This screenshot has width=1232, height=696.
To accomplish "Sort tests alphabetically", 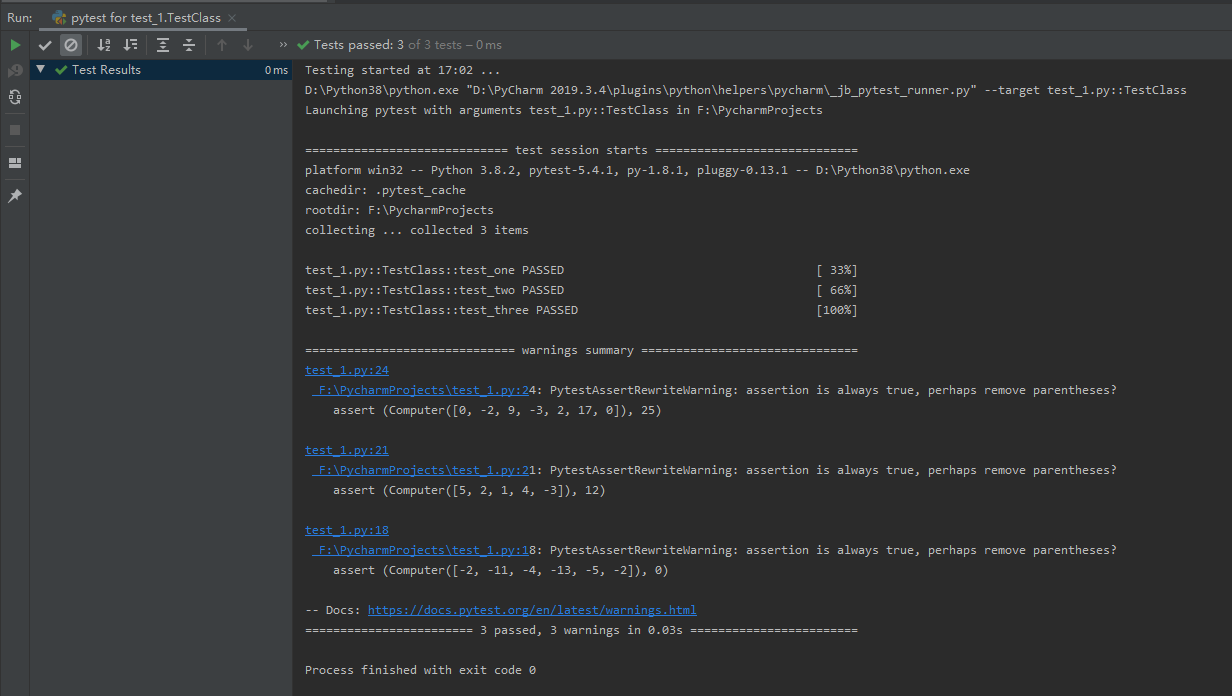I will pos(104,45).
